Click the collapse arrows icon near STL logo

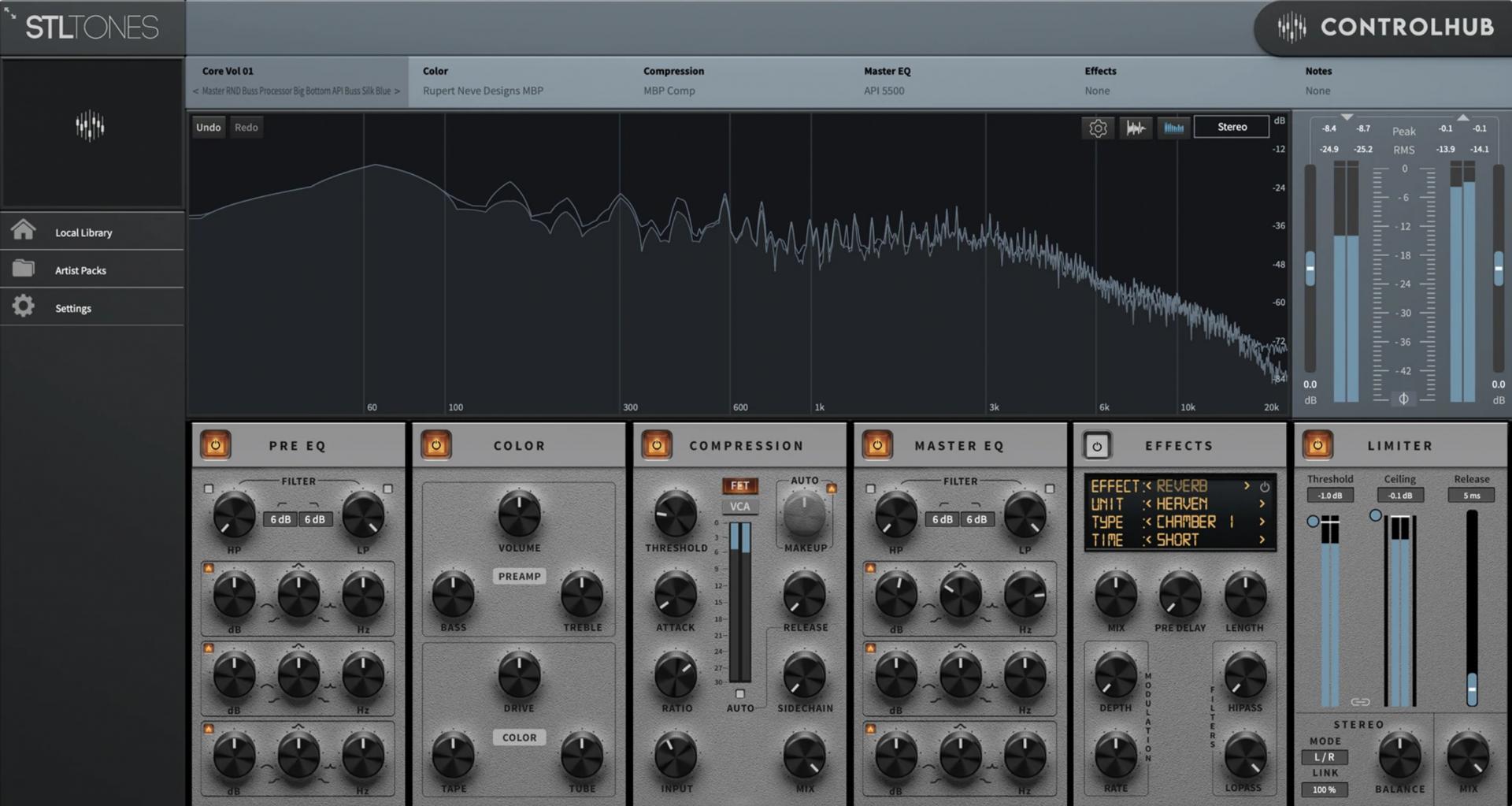click(10, 12)
